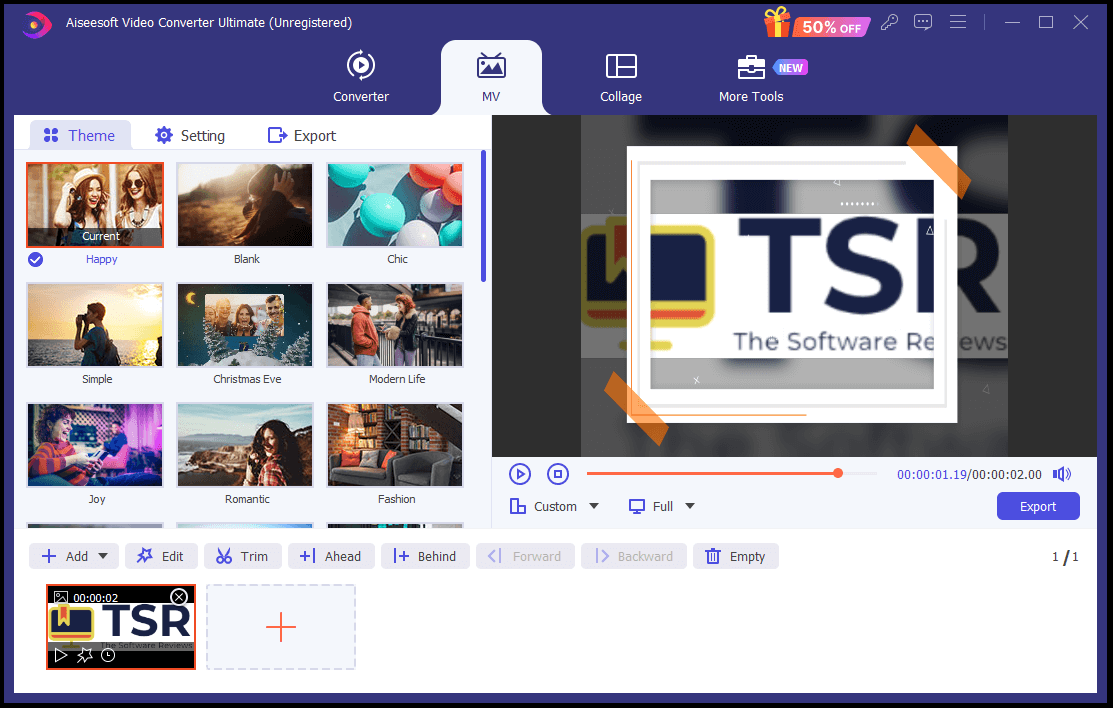1113x708 pixels.
Task: Click the Ahead insert button
Action: 330,556
